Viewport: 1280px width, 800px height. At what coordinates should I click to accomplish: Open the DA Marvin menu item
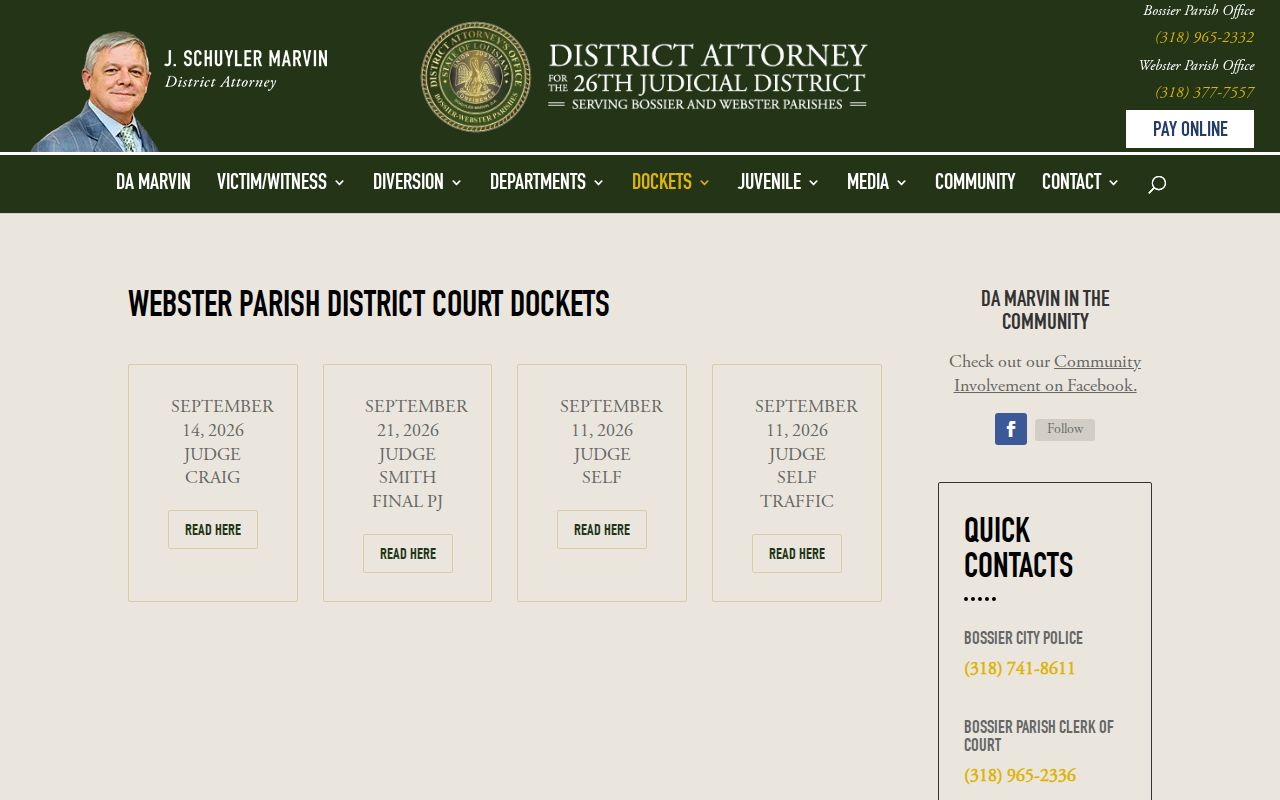153,182
